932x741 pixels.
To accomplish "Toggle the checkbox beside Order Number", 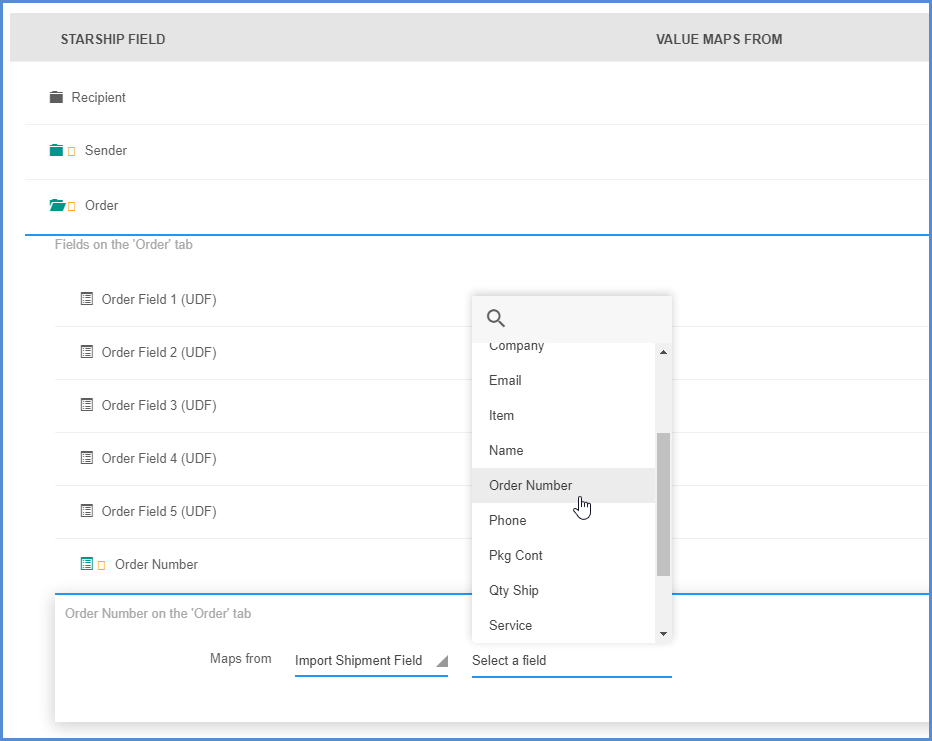I will pos(101,563).
